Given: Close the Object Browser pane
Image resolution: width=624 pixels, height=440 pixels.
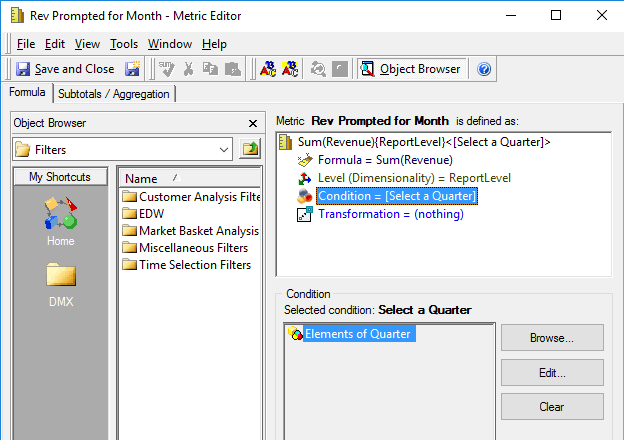Looking at the screenshot, I should 252,123.
